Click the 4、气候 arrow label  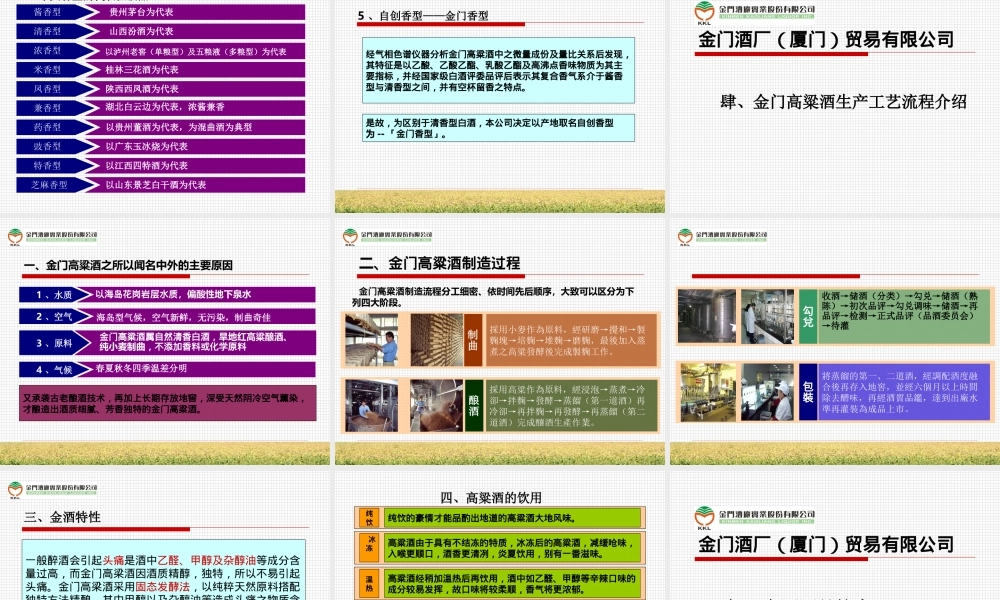click(56, 369)
